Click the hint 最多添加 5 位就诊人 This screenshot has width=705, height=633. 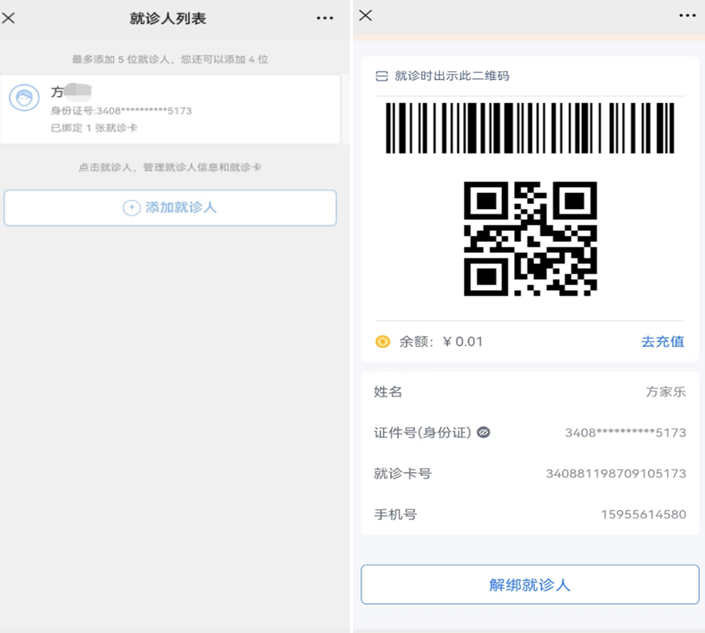170,59
